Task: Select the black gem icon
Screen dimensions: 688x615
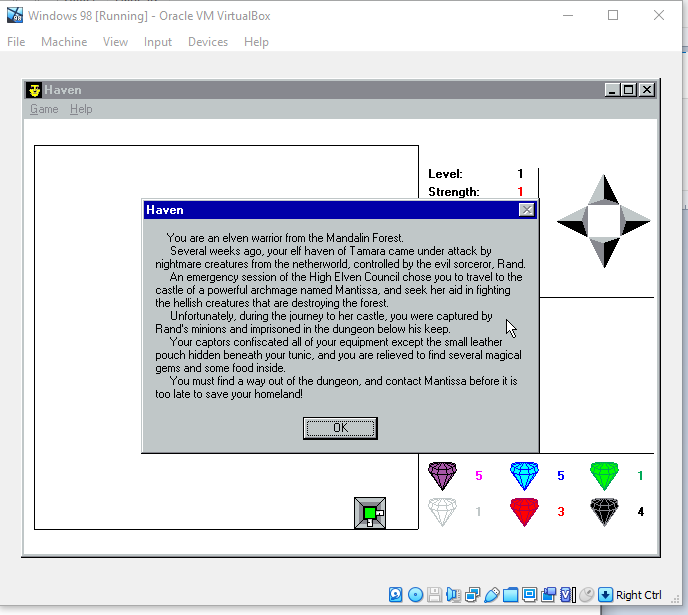Action: pyautogui.click(x=605, y=512)
